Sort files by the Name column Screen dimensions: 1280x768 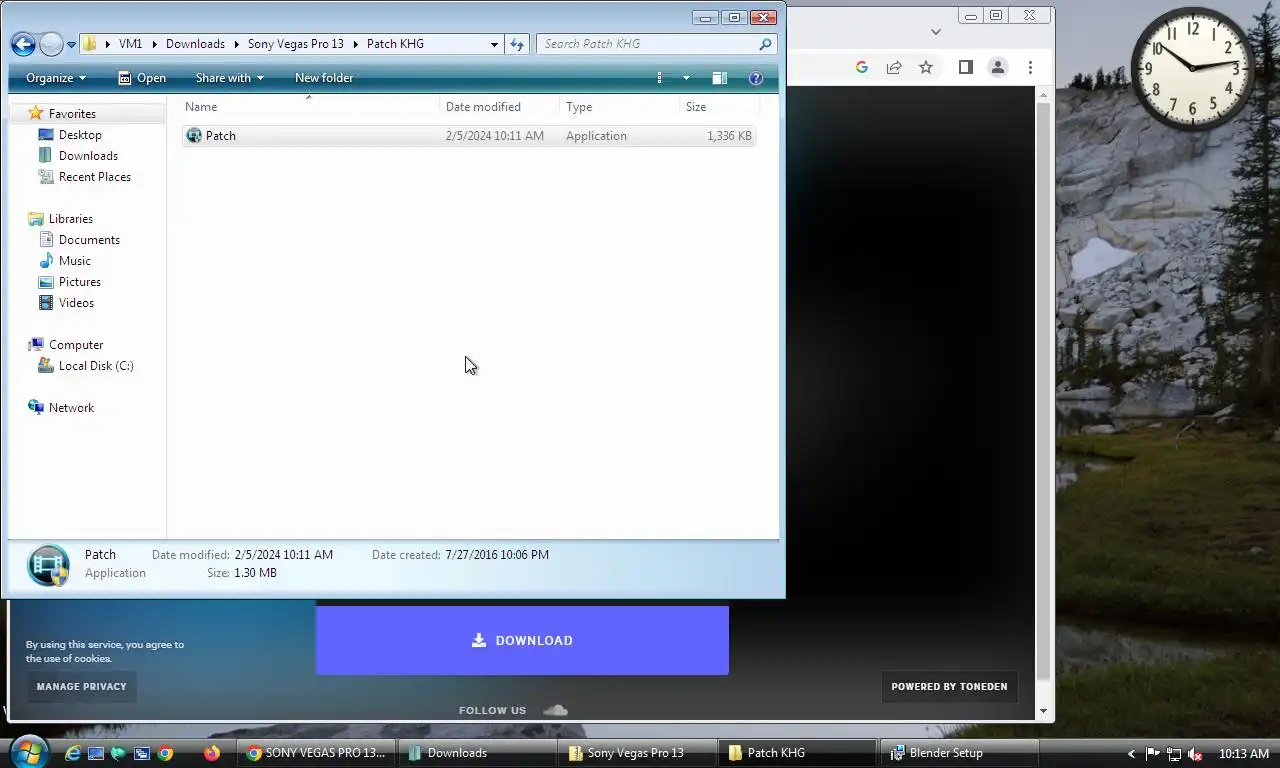[310, 107]
